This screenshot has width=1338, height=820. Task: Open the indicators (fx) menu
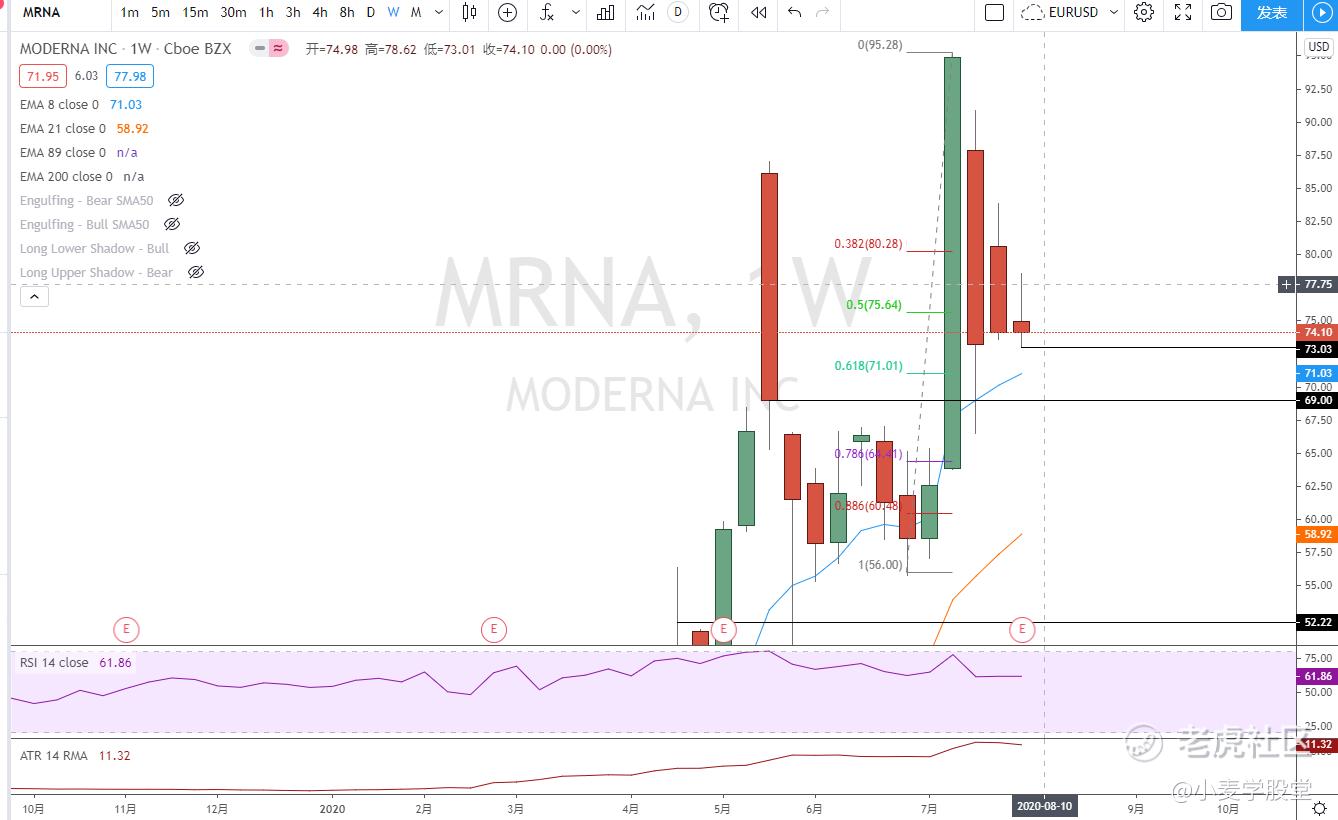[547, 13]
